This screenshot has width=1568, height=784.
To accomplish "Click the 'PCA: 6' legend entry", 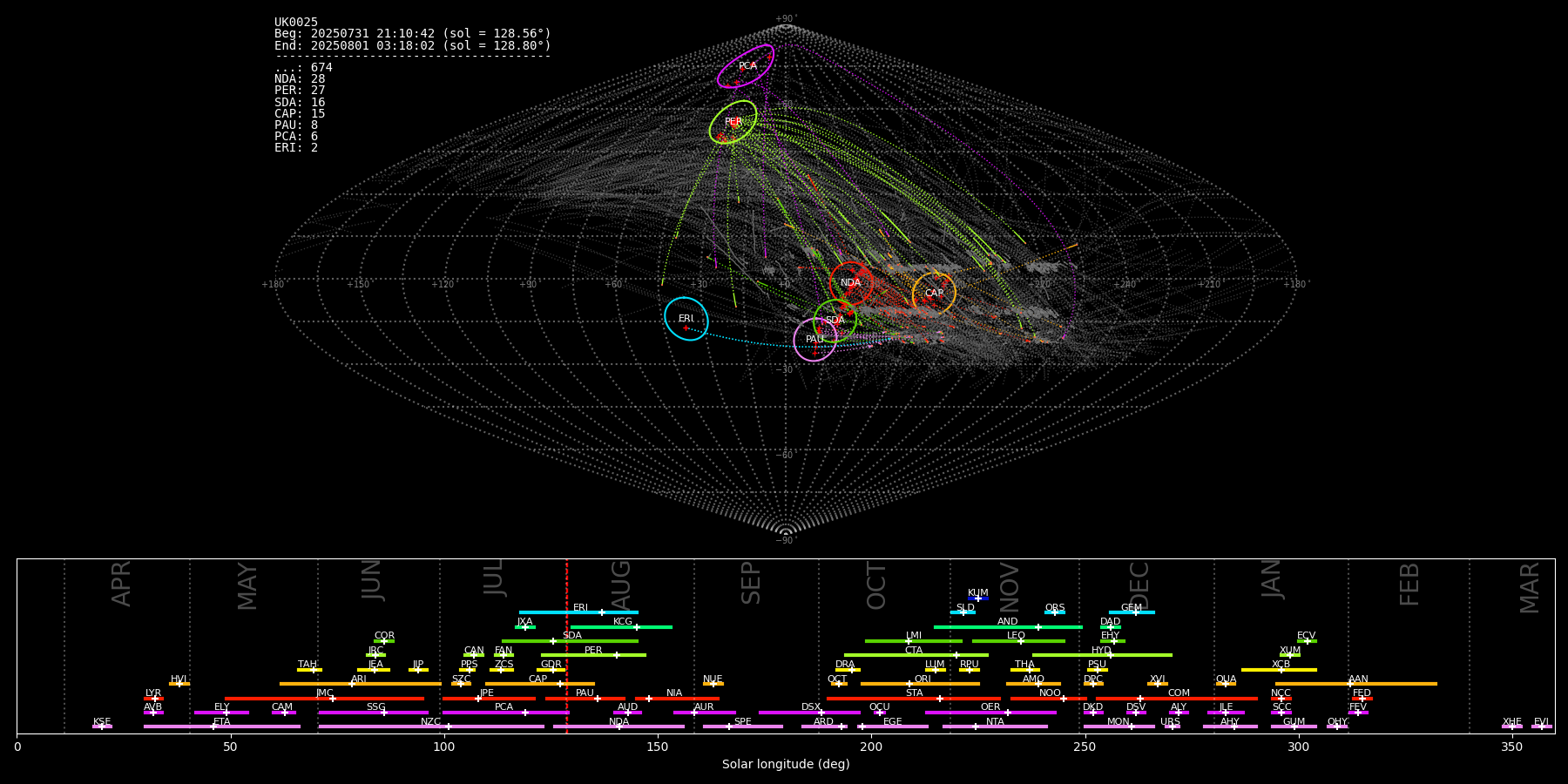I will click(x=296, y=136).
